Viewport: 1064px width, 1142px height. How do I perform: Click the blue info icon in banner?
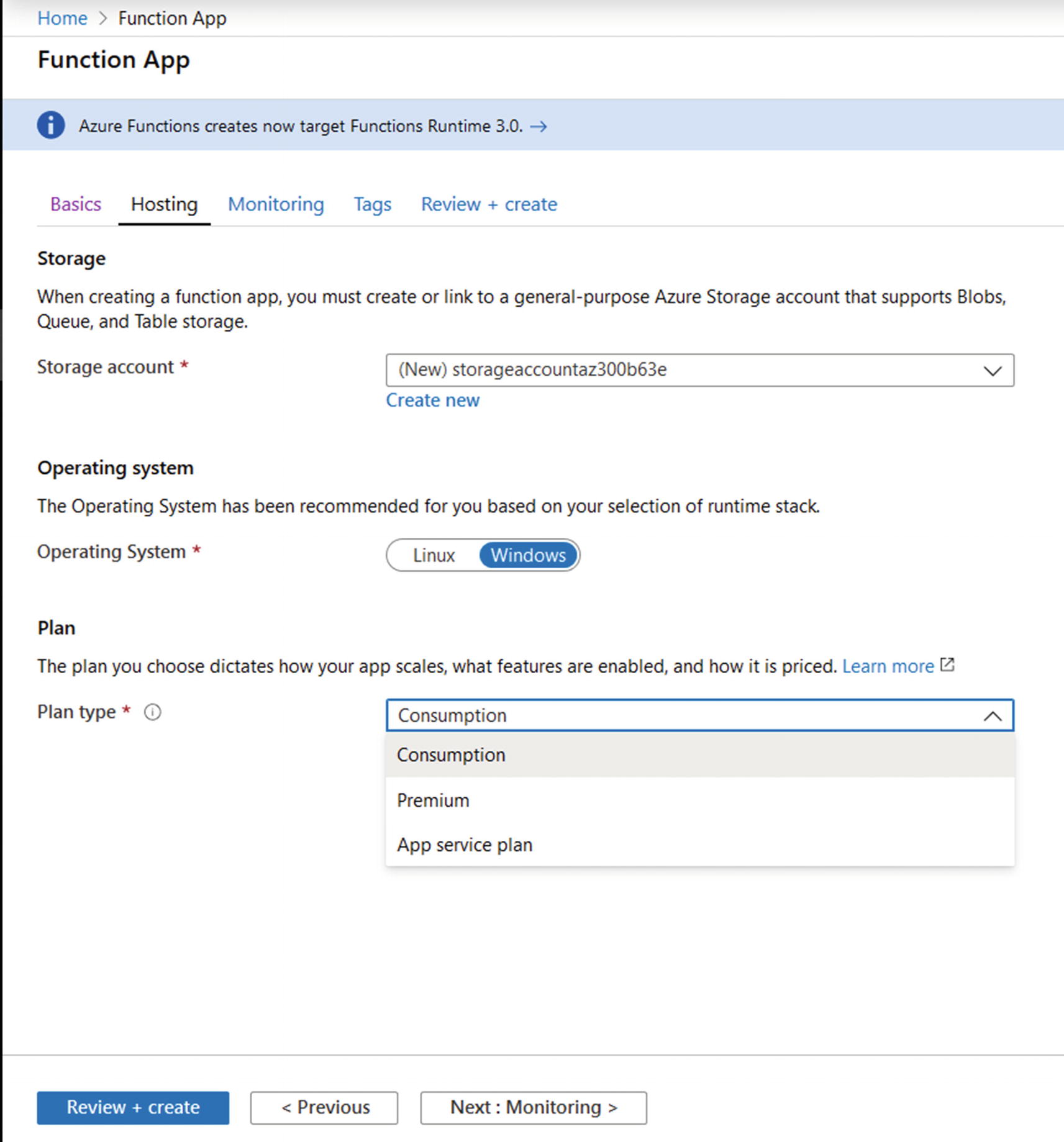[51, 125]
